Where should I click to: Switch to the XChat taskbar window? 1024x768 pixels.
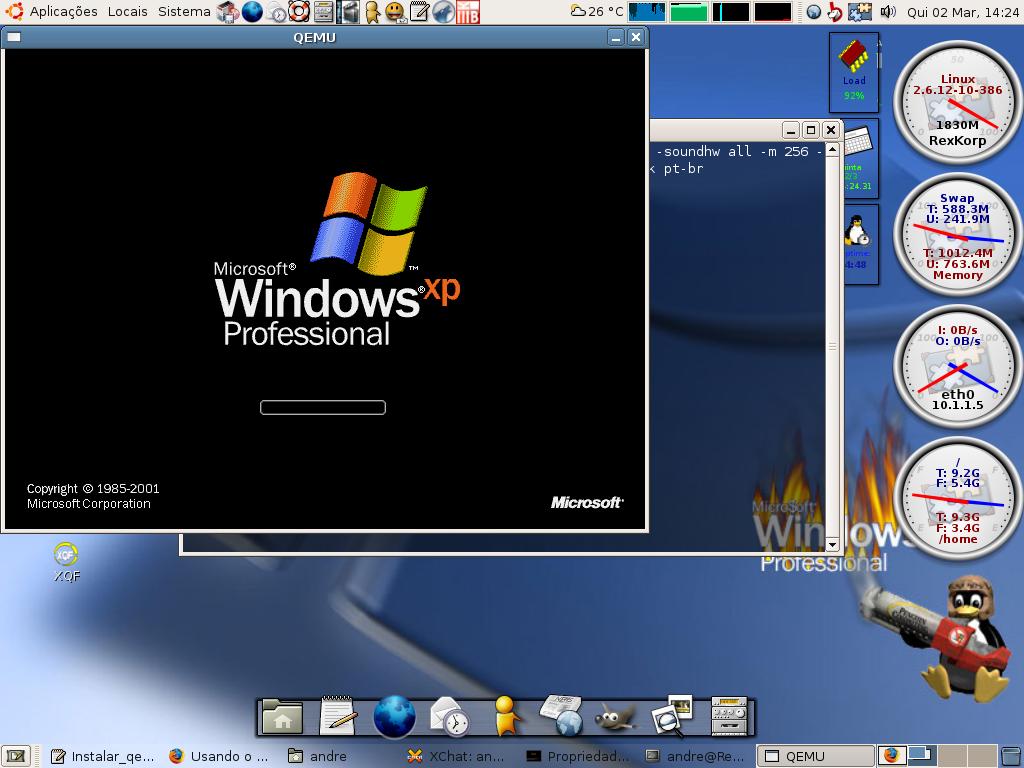457,756
